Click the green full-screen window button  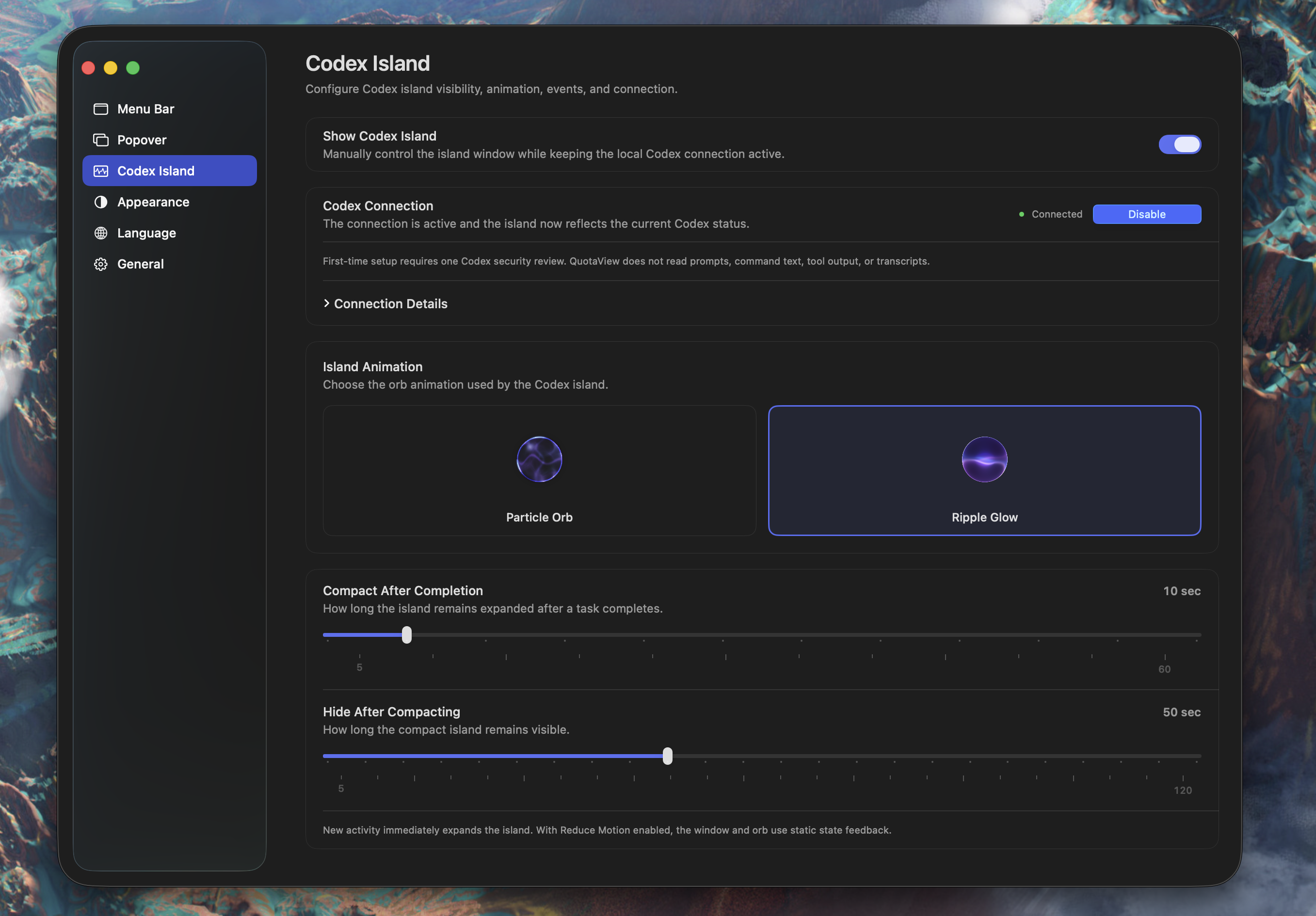click(x=133, y=67)
